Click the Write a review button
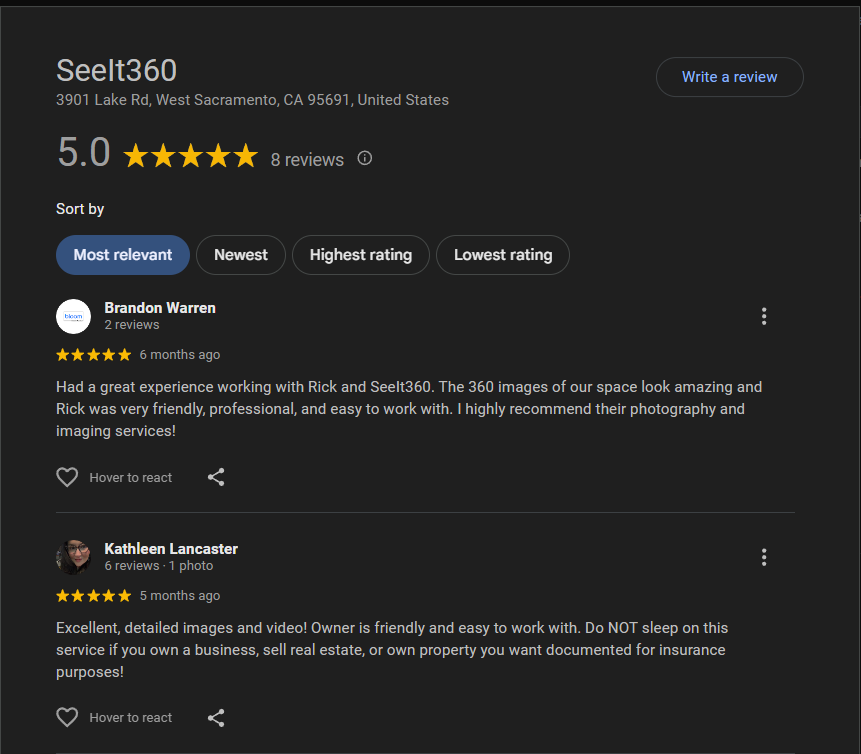 (x=729, y=77)
